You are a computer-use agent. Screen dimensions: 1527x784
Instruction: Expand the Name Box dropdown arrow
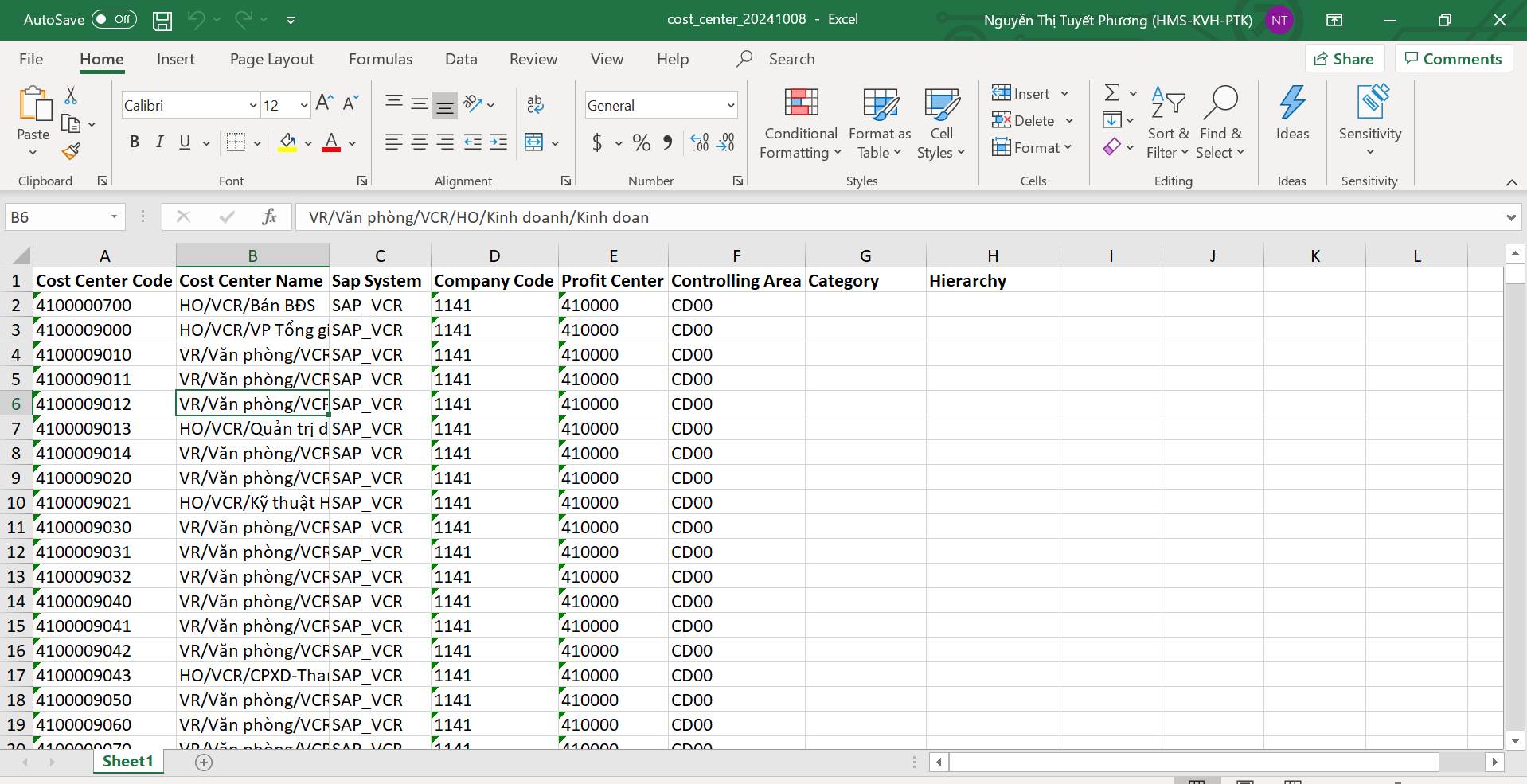click(114, 217)
